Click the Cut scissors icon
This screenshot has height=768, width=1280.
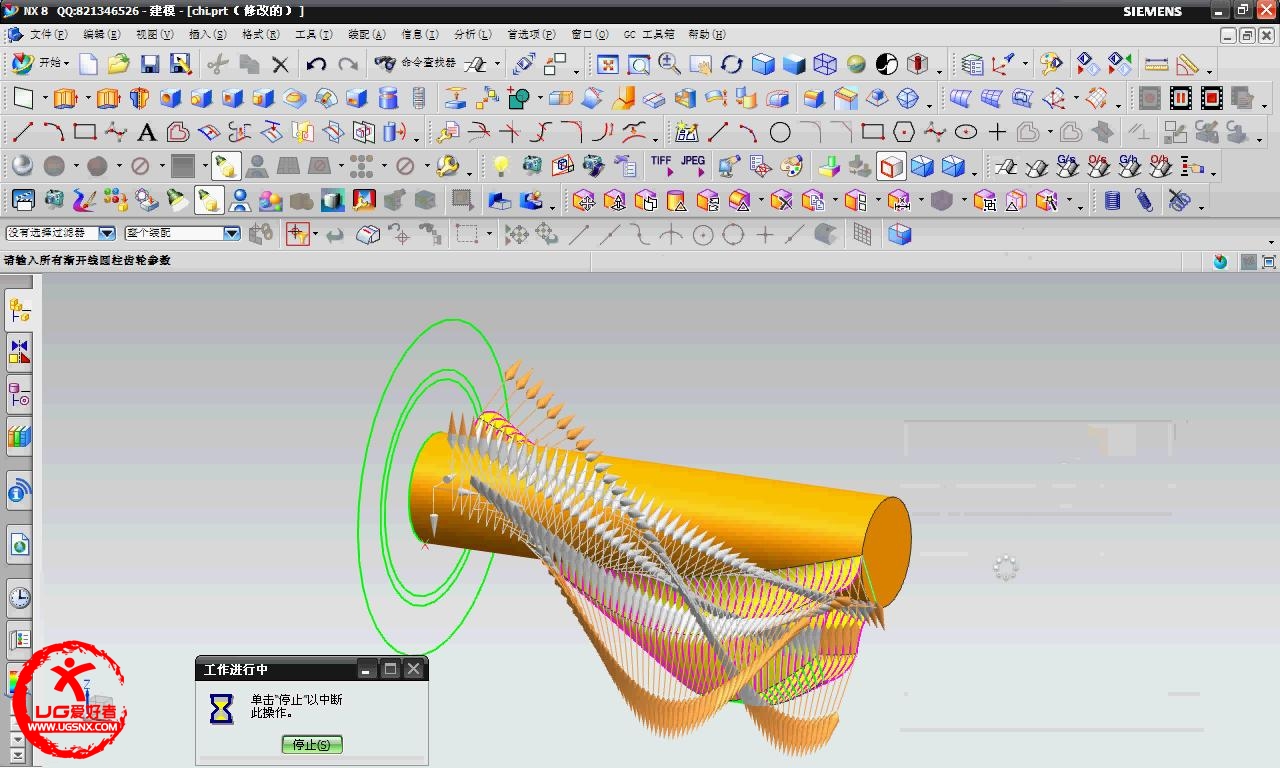[x=218, y=65]
